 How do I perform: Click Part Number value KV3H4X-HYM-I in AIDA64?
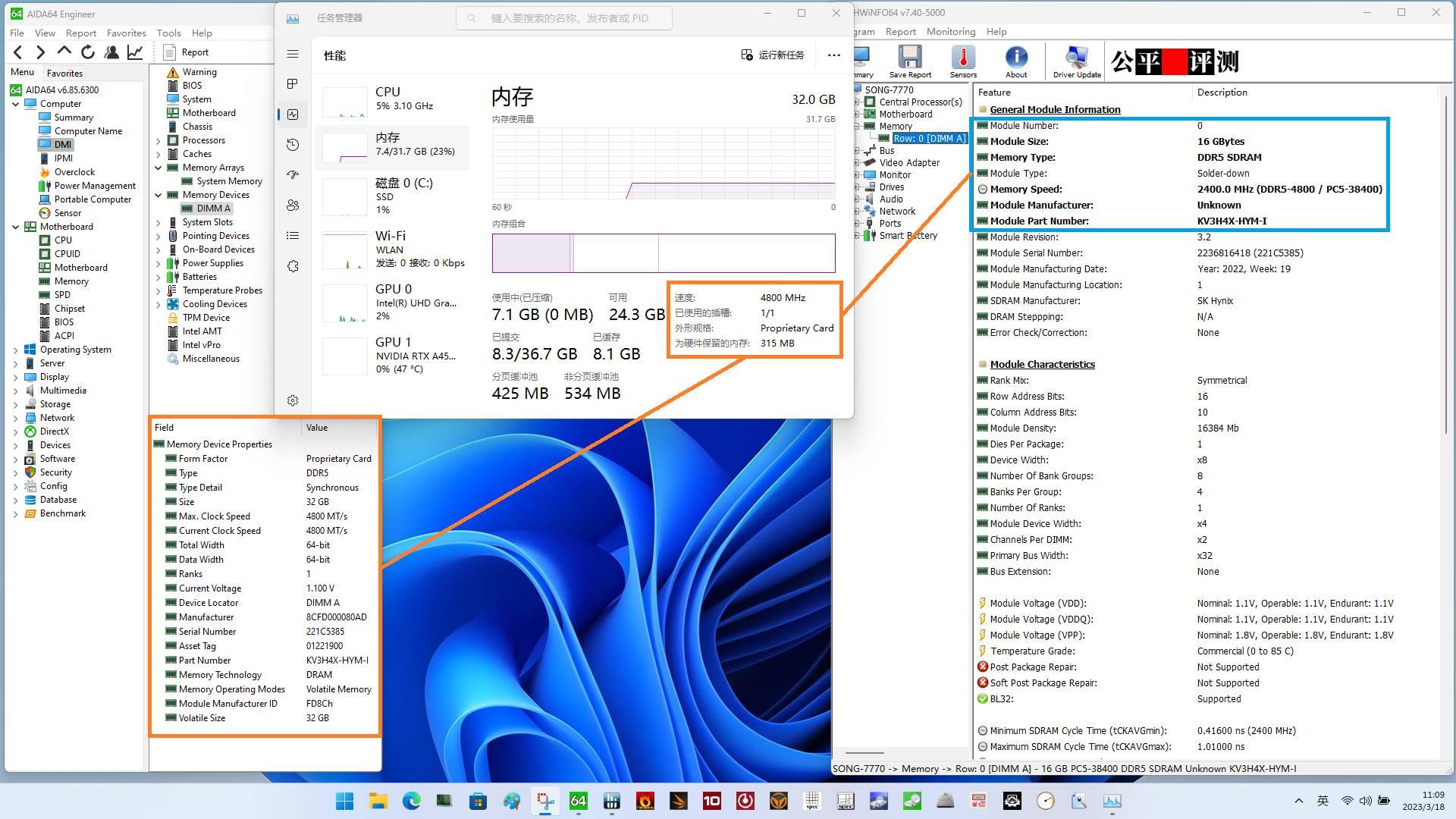pyautogui.click(x=337, y=661)
